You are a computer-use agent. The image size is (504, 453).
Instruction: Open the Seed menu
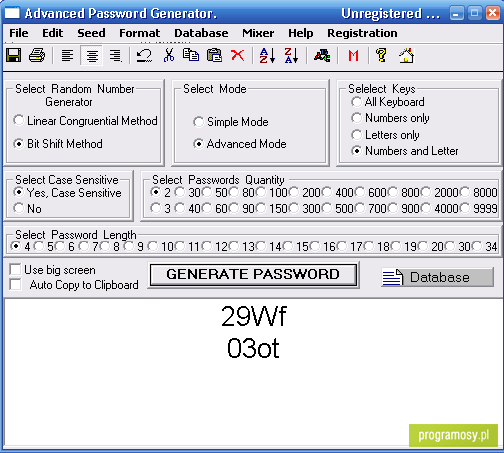click(x=91, y=33)
